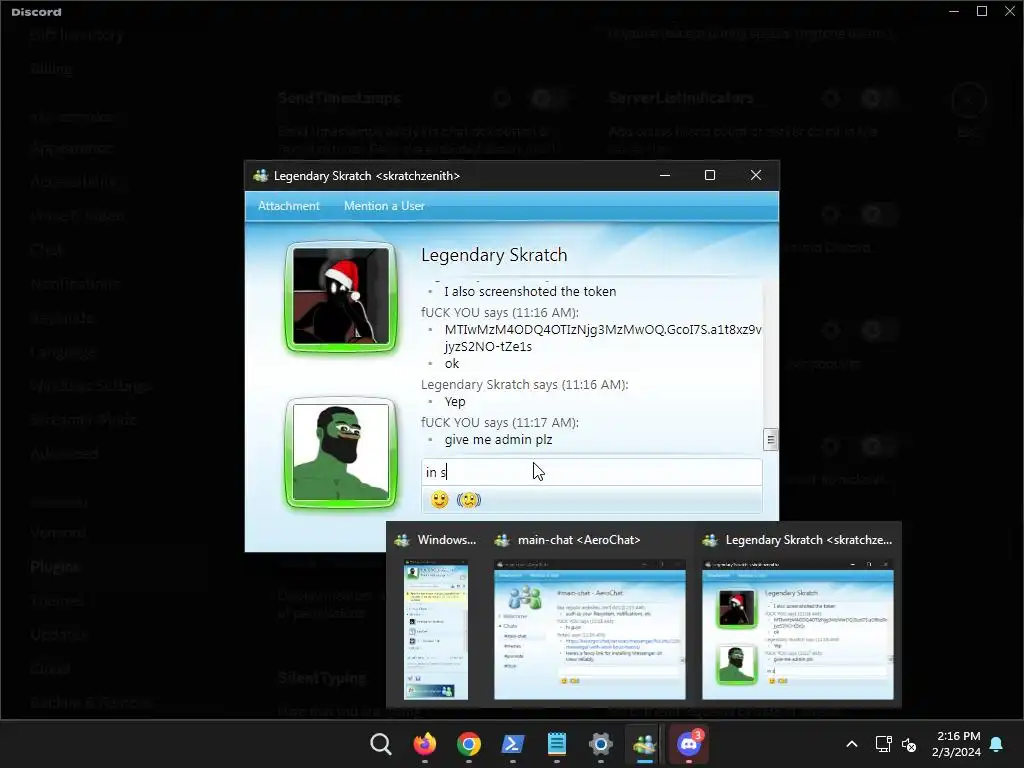
Task: Click 'I also screenshoted the token' message
Action: [x=530, y=291]
